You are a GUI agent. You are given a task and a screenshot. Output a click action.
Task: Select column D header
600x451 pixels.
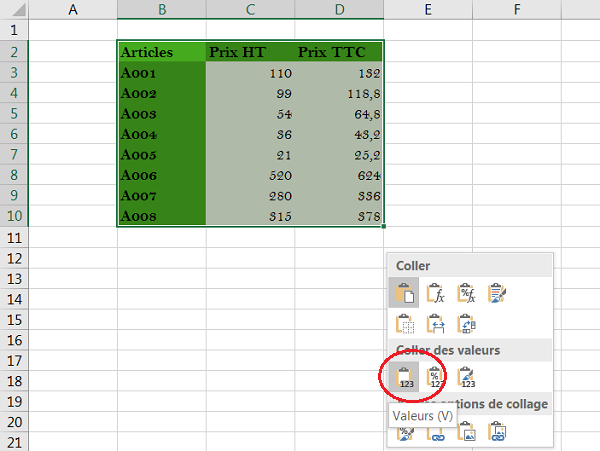[x=339, y=9]
